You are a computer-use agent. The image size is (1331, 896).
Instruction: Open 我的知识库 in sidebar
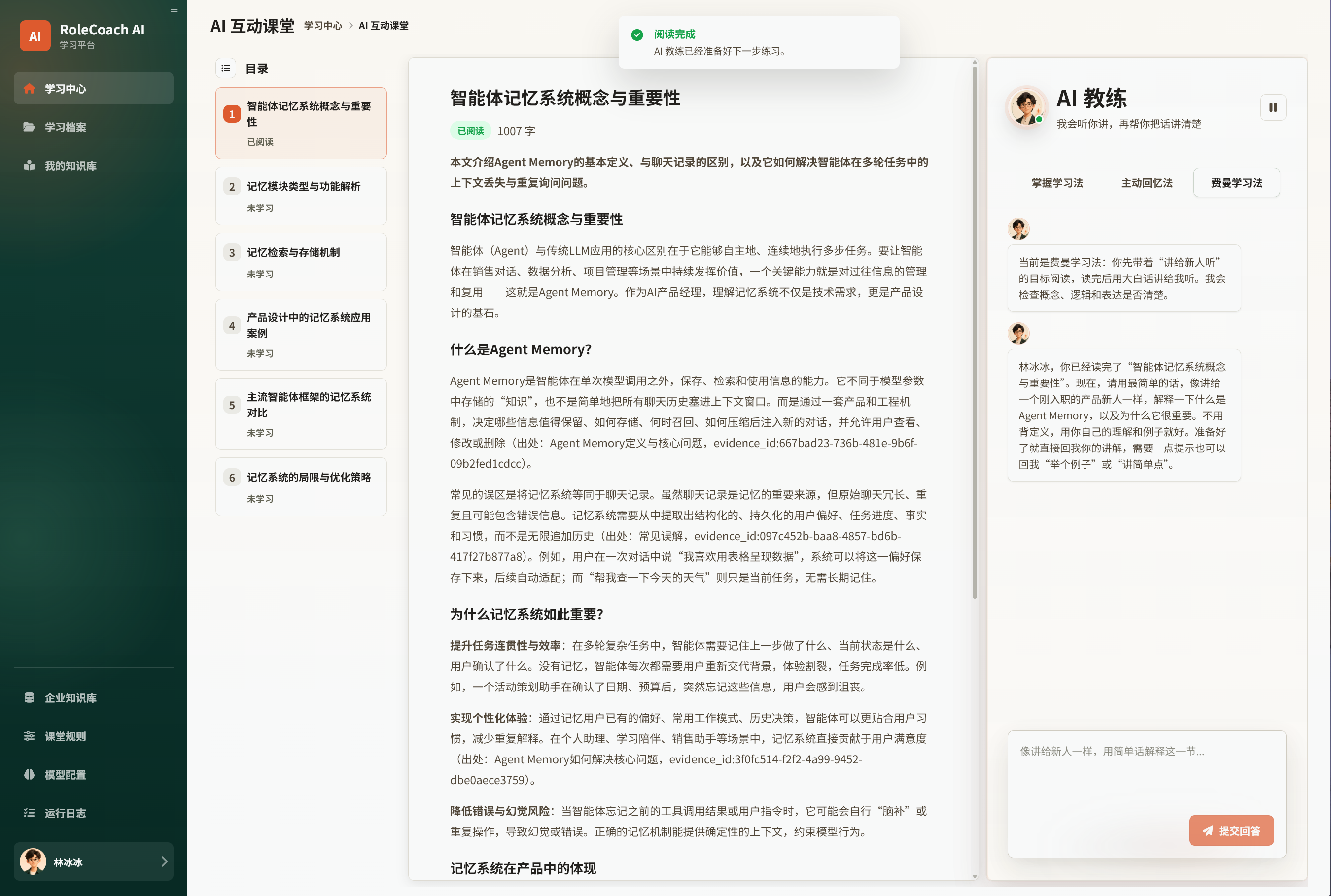click(93, 165)
